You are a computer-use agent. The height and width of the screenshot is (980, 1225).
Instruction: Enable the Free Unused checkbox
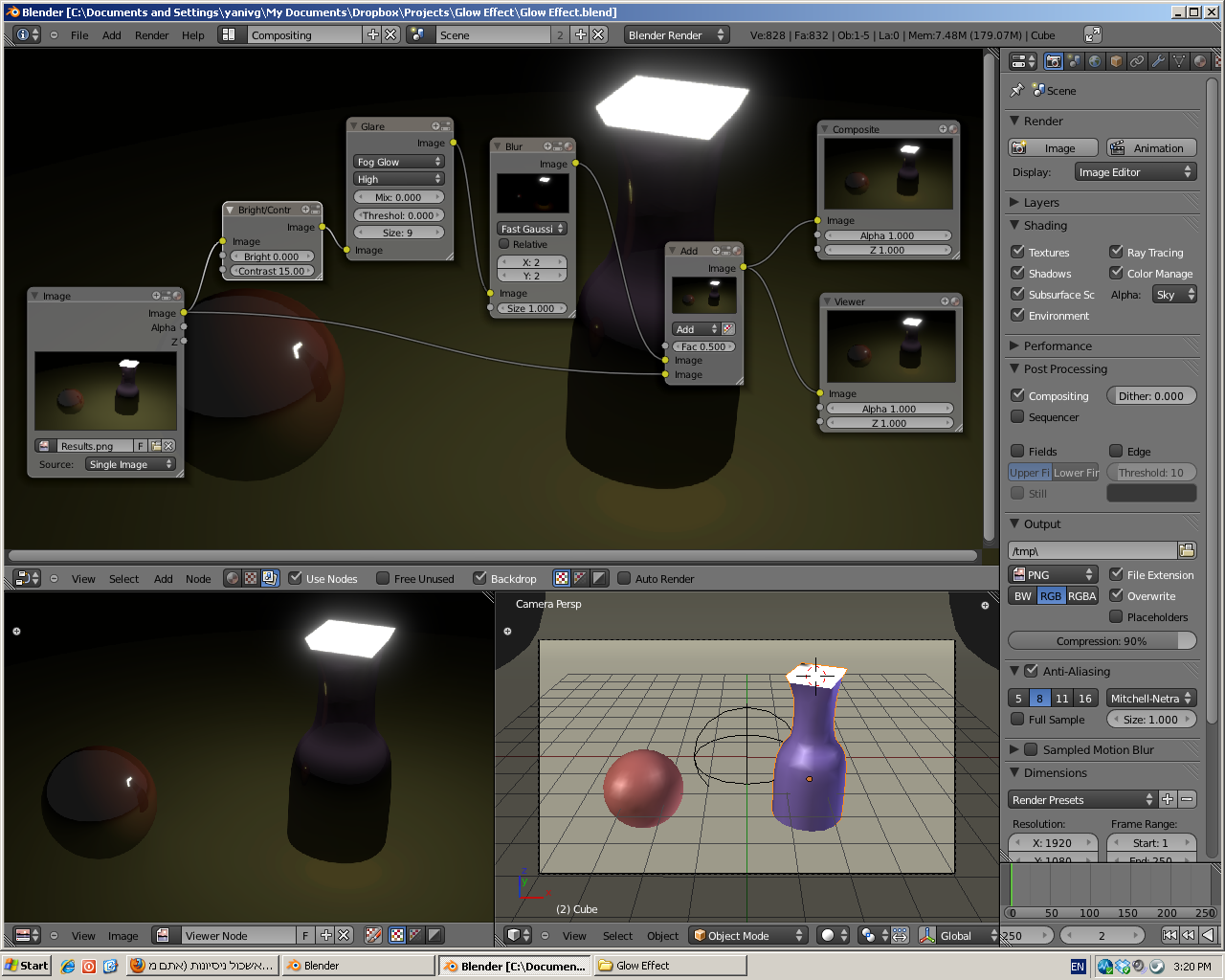pyautogui.click(x=383, y=578)
